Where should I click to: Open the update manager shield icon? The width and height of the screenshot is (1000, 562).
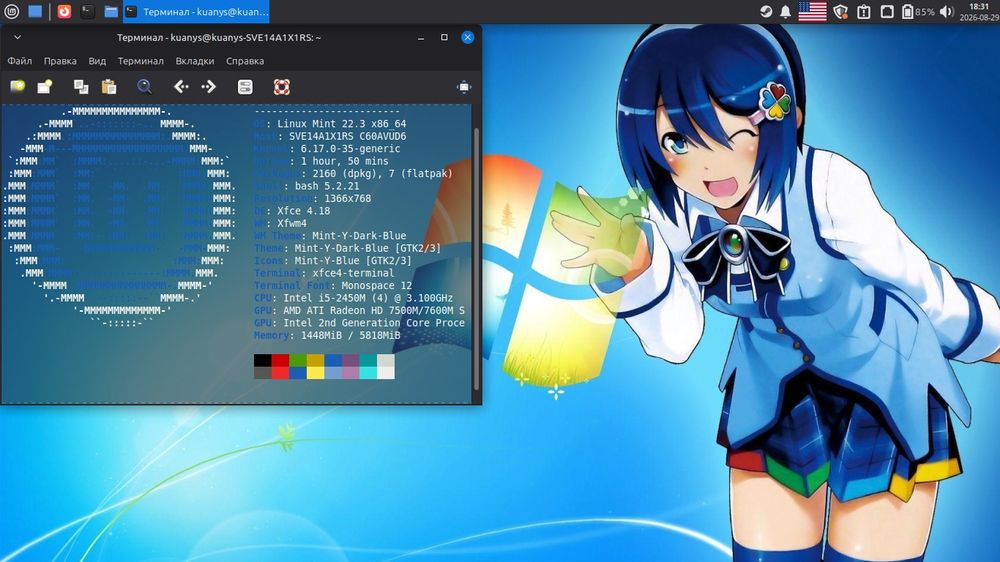(x=841, y=11)
